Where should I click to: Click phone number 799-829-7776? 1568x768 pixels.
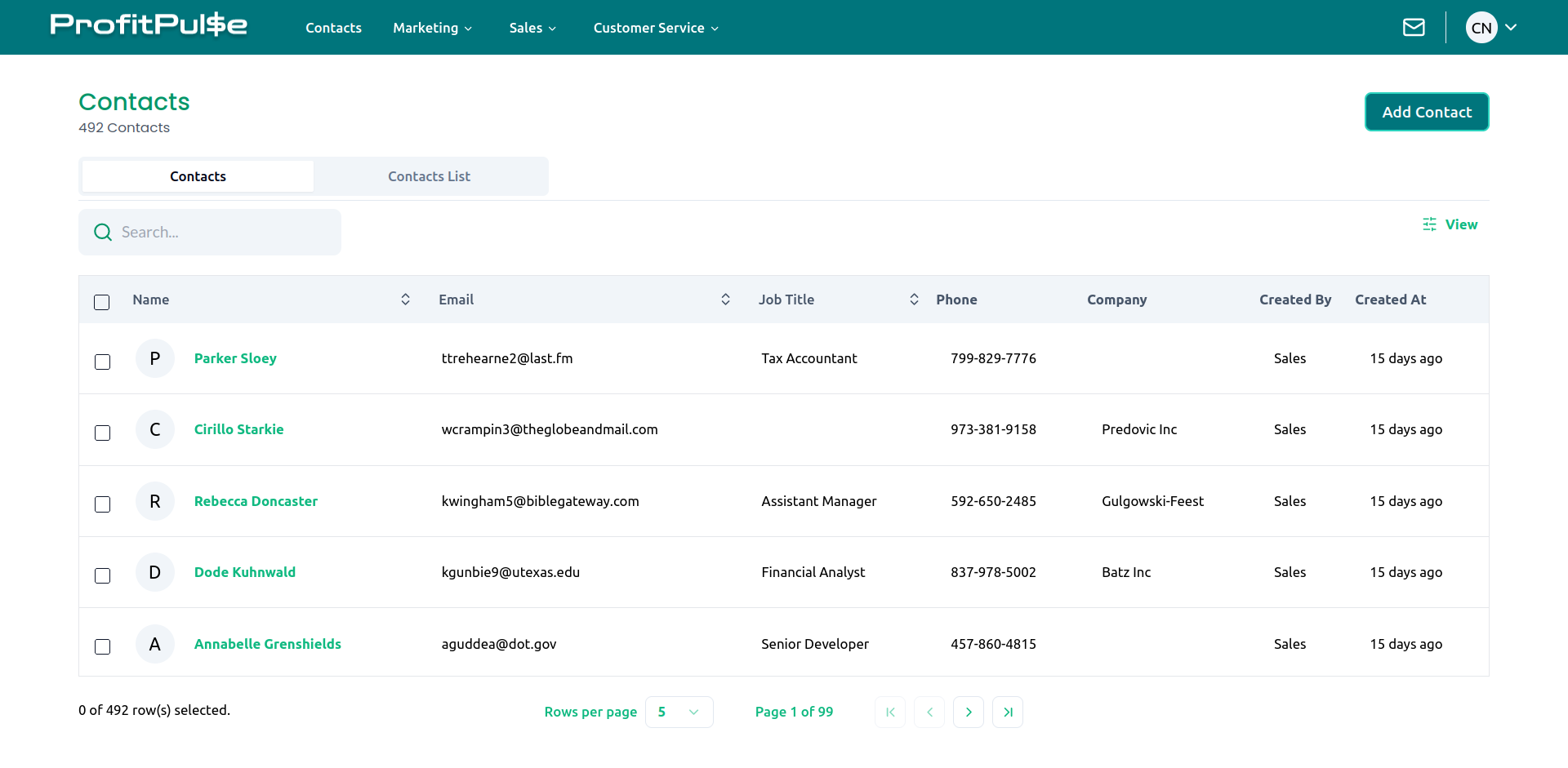[x=993, y=358]
